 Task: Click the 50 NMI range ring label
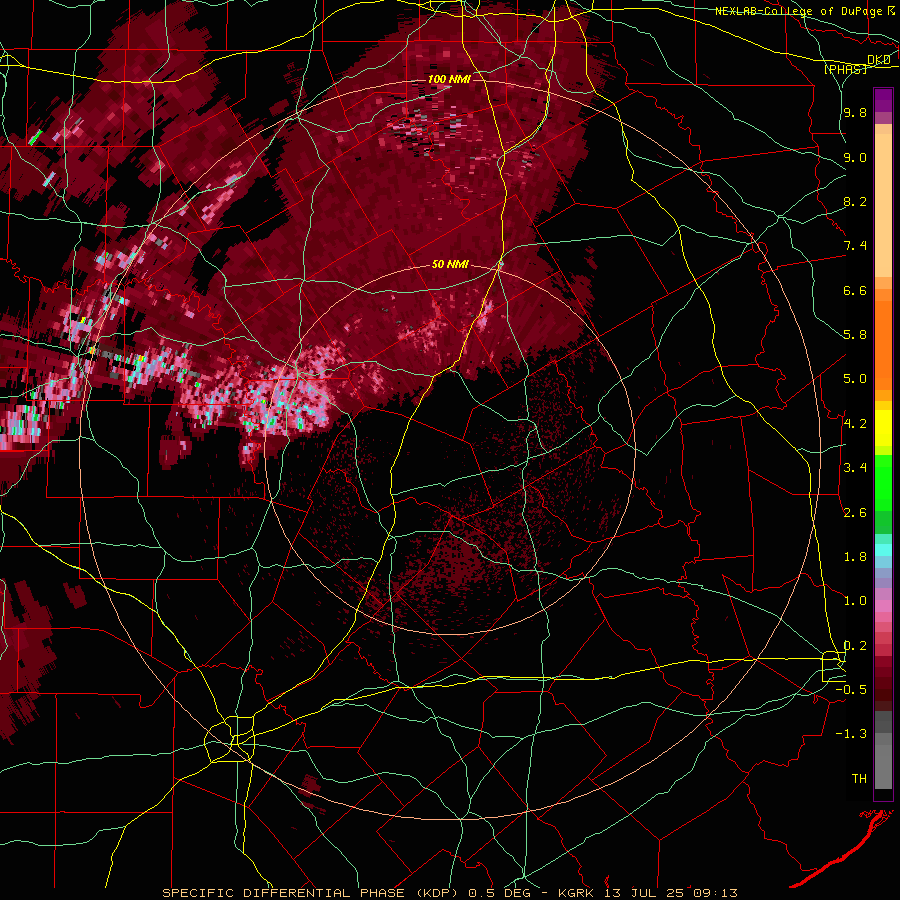(451, 264)
